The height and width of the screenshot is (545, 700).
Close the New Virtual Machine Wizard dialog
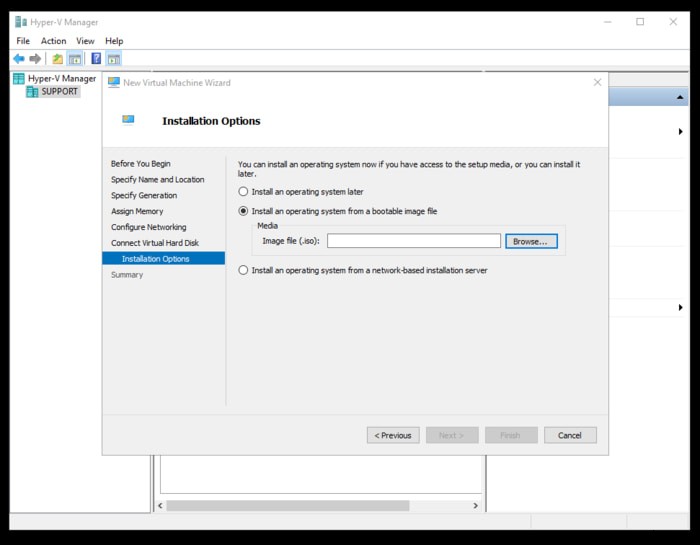[597, 82]
